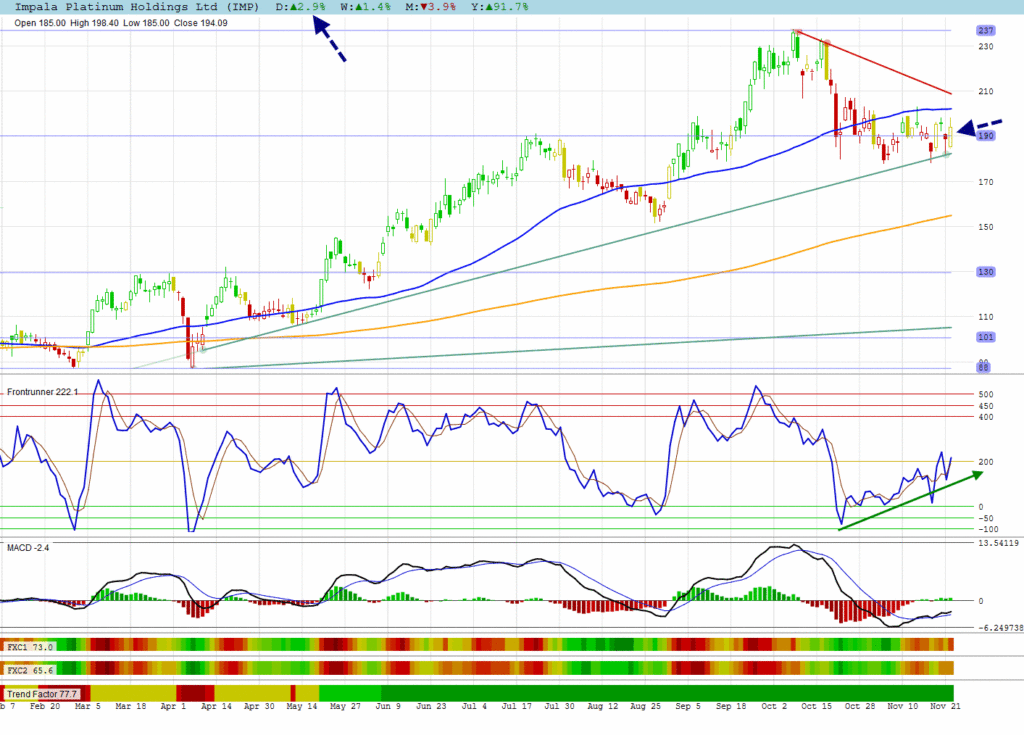Viewport: 1024px width, 735px height.
Task: Select the green rising arrow in Frontrunner panel
Action: coord(908,502)
